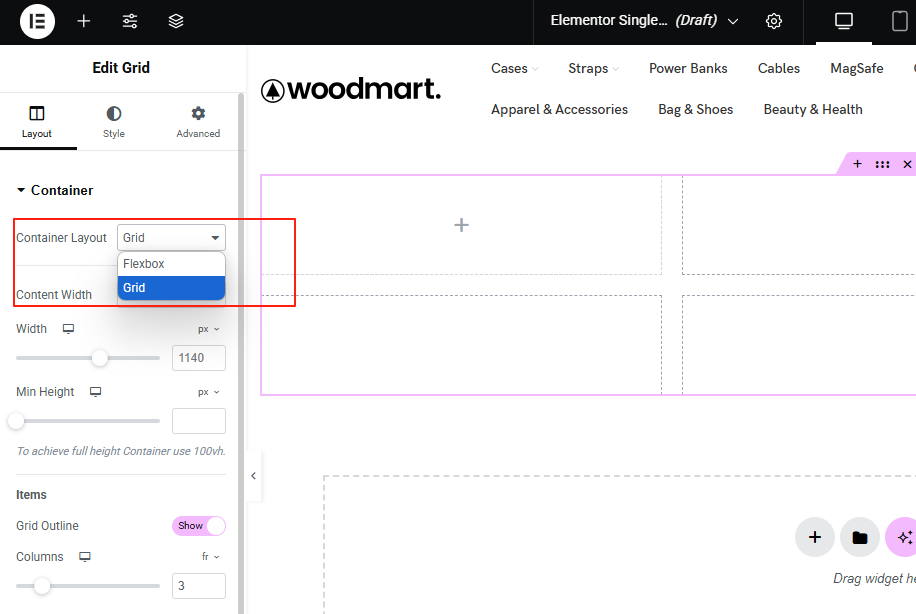Click the Elementor logo icon

pos(37,21)
